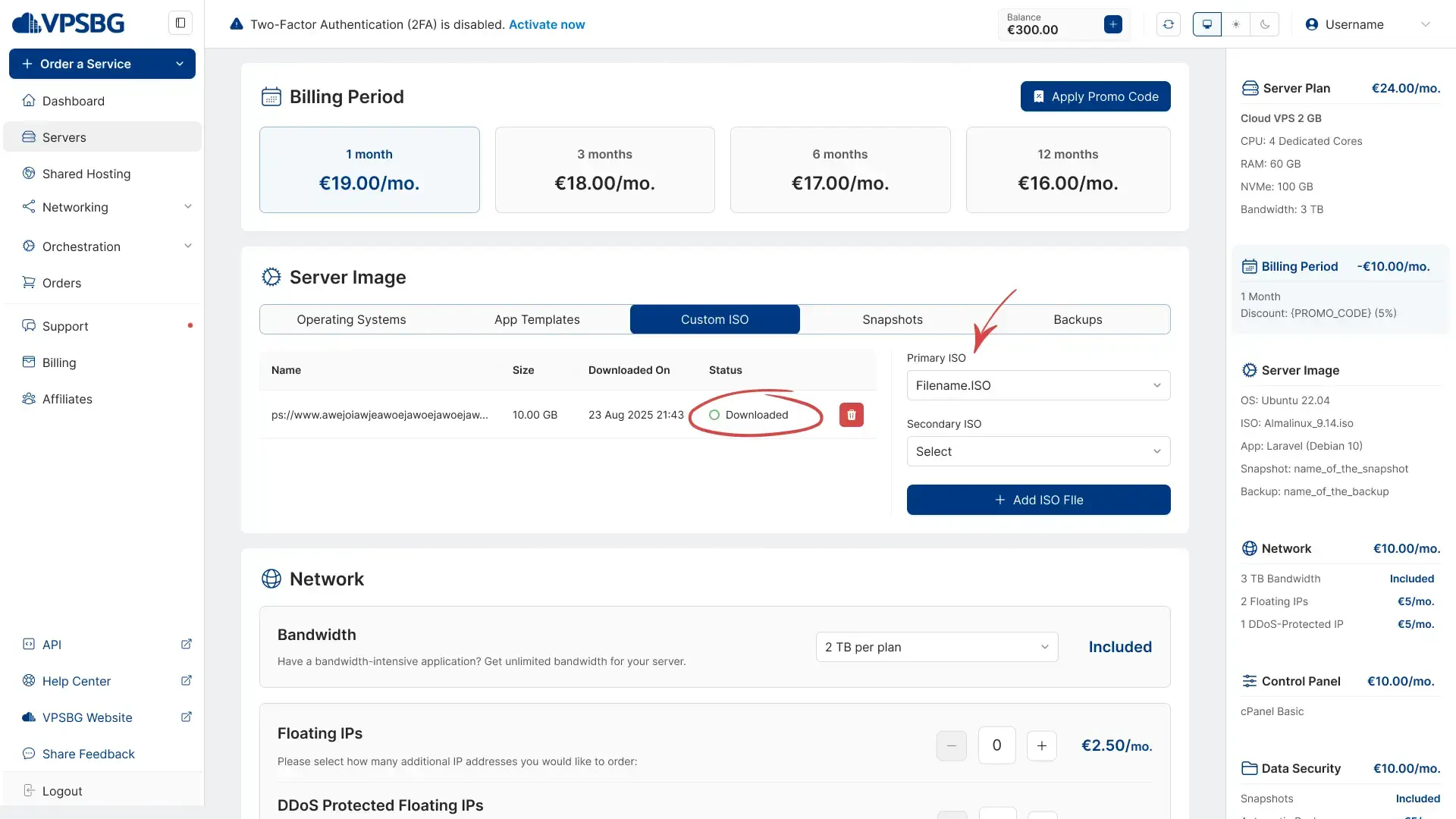This screenshot has height=819, width=1456.
Task: Click the Apply Promo Code button
Action: tap(1094, 96)
